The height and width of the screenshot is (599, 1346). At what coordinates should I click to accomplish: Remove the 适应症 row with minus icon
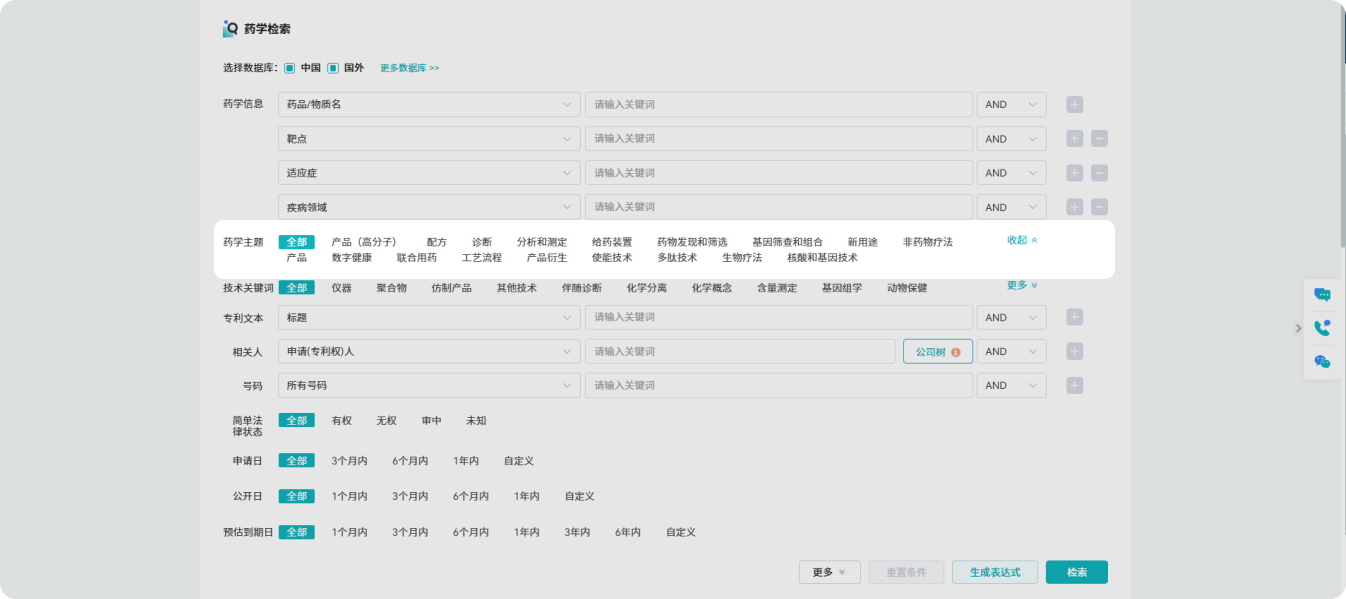click(1099, 173)
